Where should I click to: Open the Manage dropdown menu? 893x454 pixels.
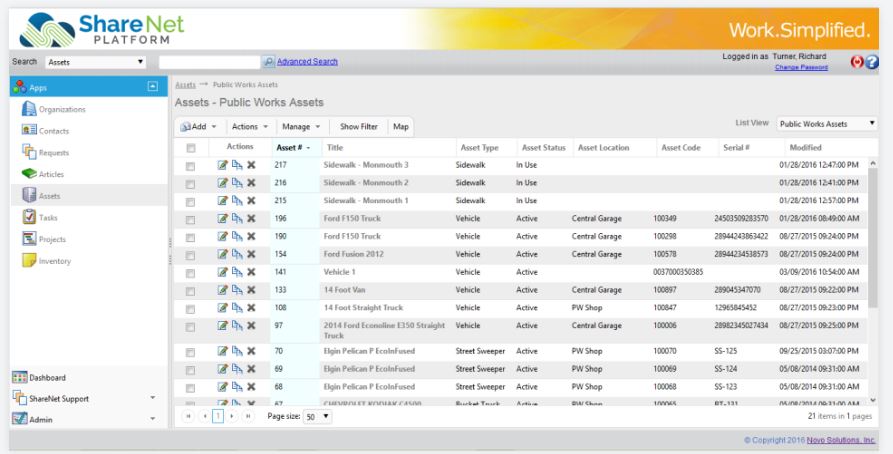click(301, 126)
